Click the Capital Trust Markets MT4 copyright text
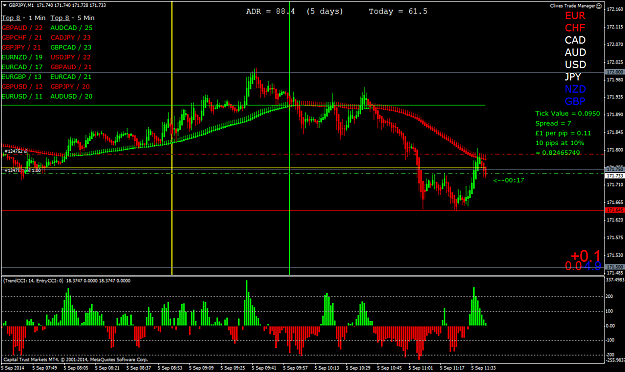625x372 pixels. click(x=76, y=360)
